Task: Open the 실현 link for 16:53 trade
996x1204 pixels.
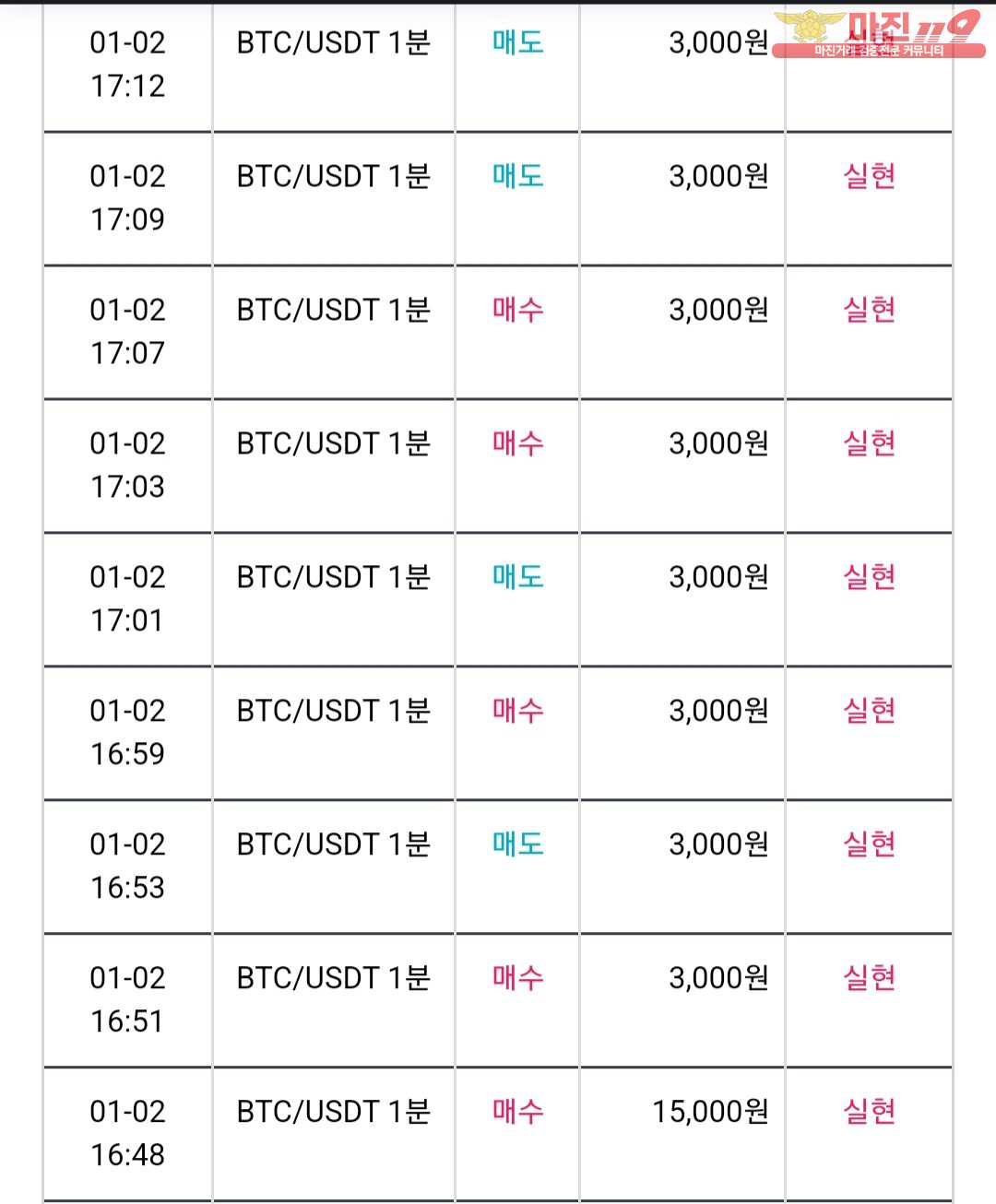Action: coord(870,844)
